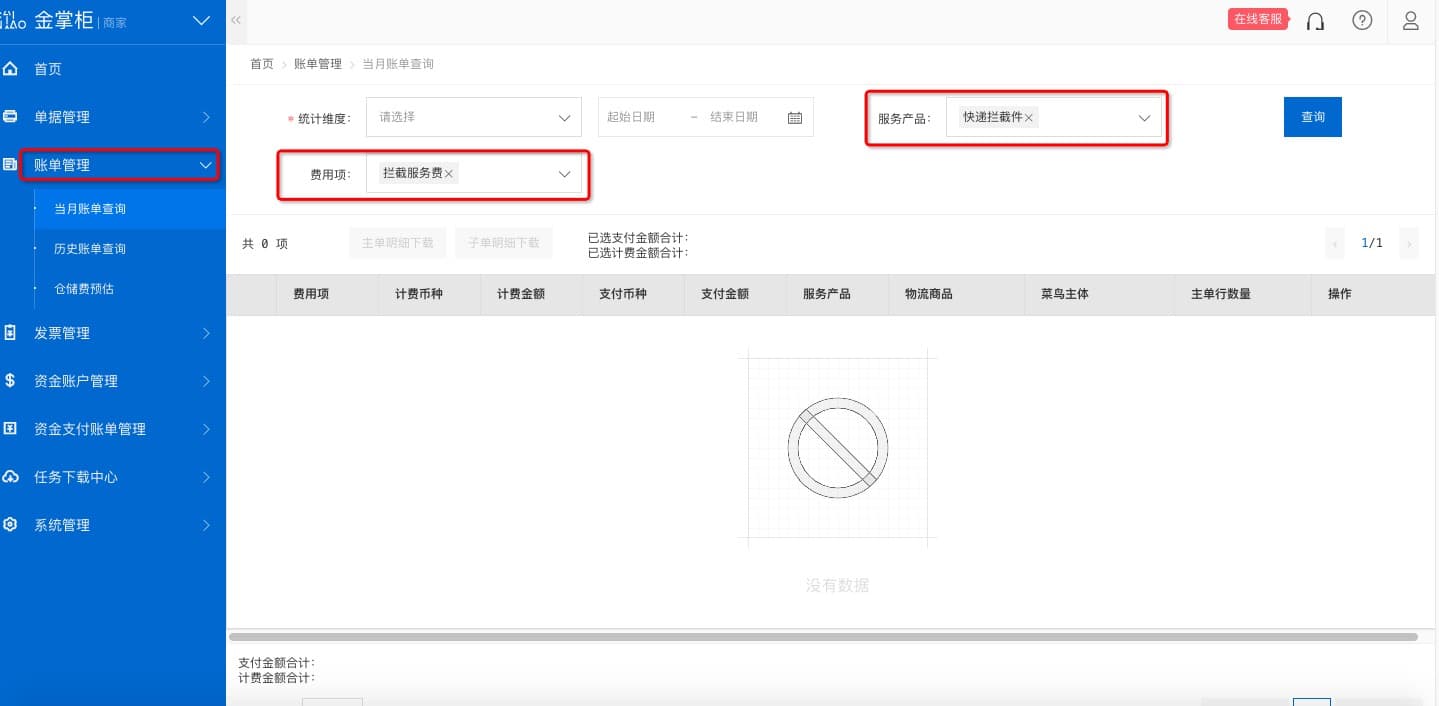Open the 统计维度 dropdown
This screenshot has width=1439, height=706.
(x=473, y=117)
